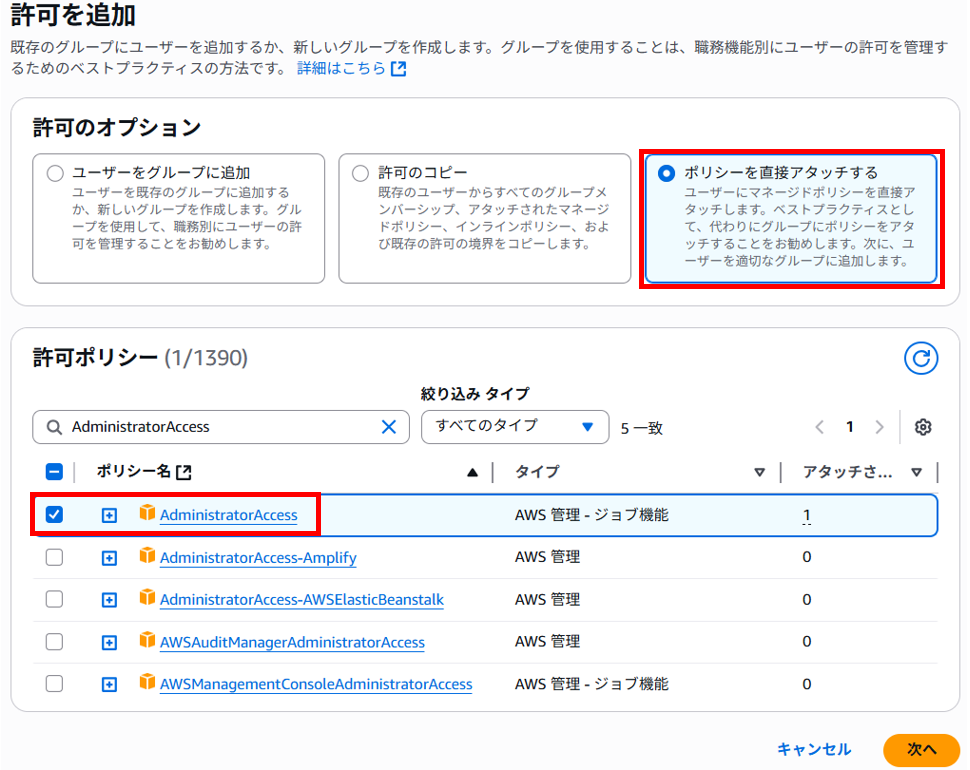The height and width of the screenshot is (770, 970).
Task: Click the attached count 1 for AdministratorAccess
Action: pos(807,515)
